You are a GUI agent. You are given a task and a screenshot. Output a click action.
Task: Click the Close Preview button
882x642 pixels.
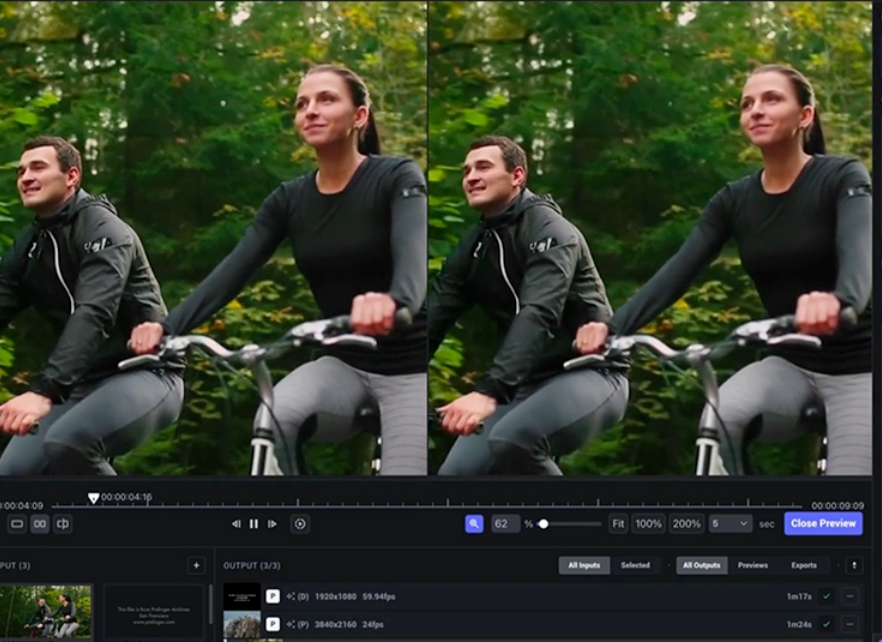tap(822, 522)
